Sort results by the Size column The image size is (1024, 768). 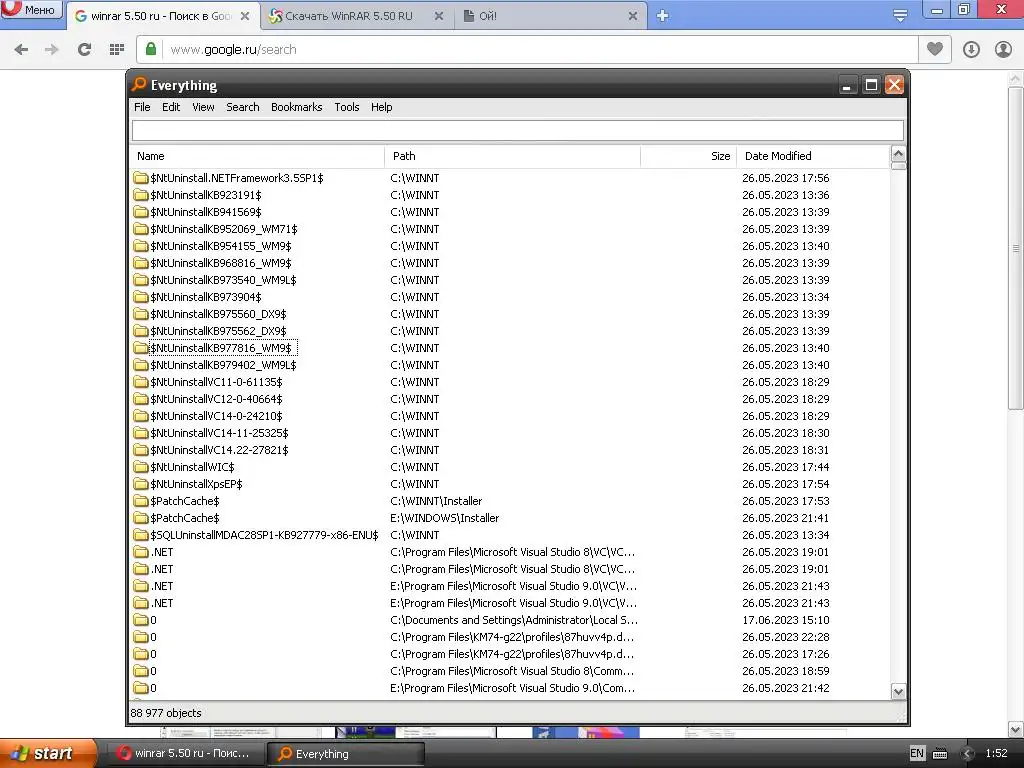click(688, 156)
